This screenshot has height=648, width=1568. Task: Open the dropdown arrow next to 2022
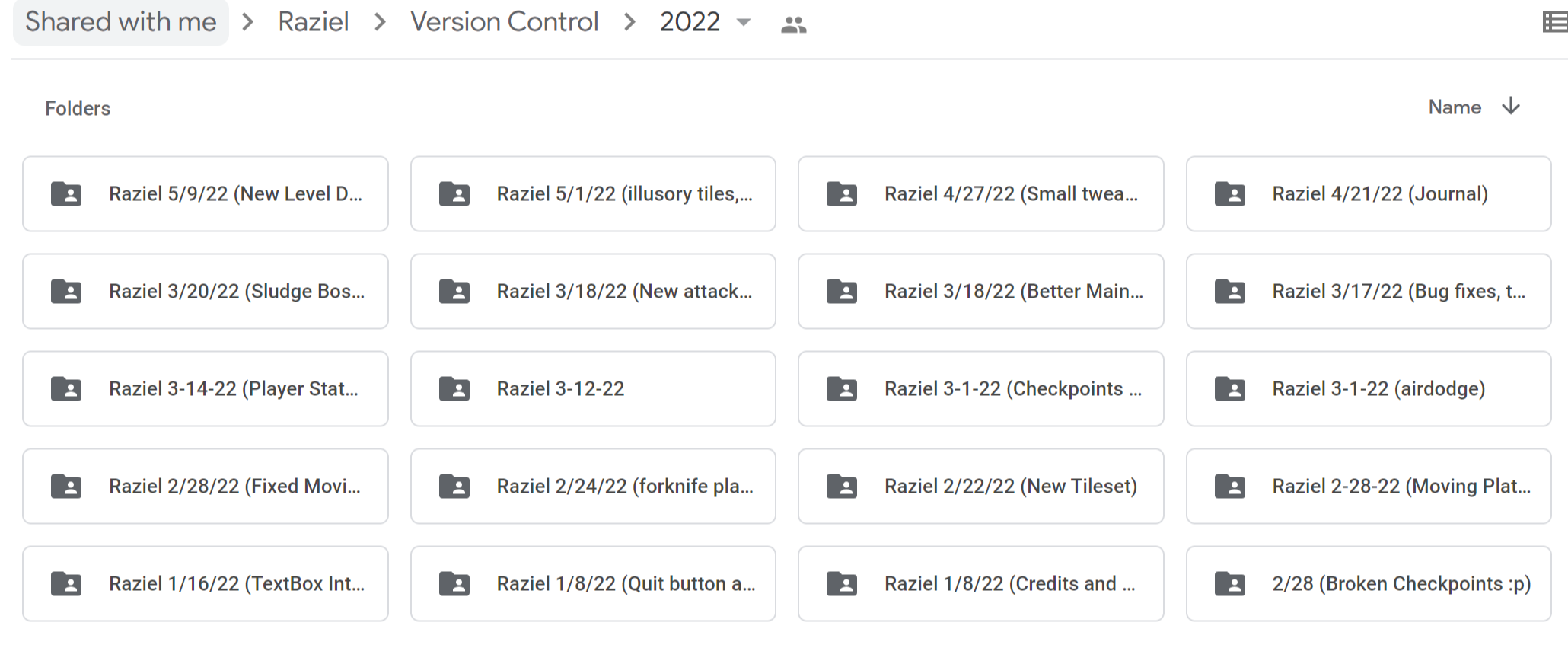pos(744,24)
